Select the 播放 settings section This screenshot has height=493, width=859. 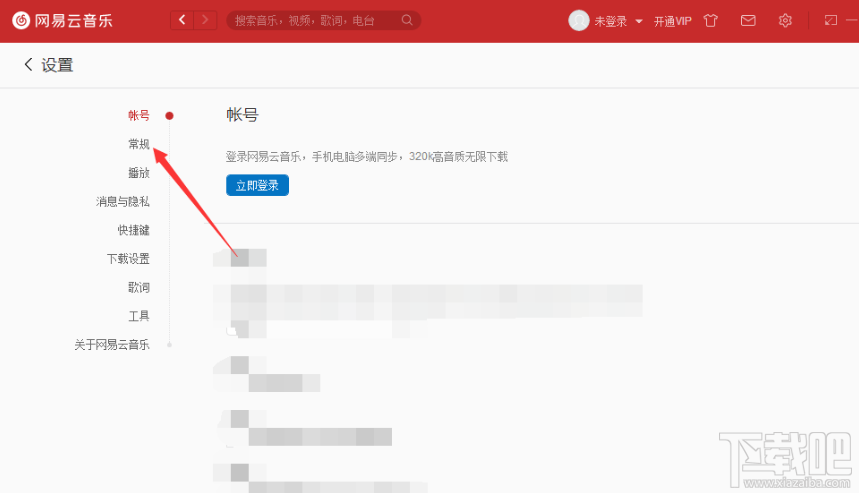pyautogui.click(x=139, y=173)
